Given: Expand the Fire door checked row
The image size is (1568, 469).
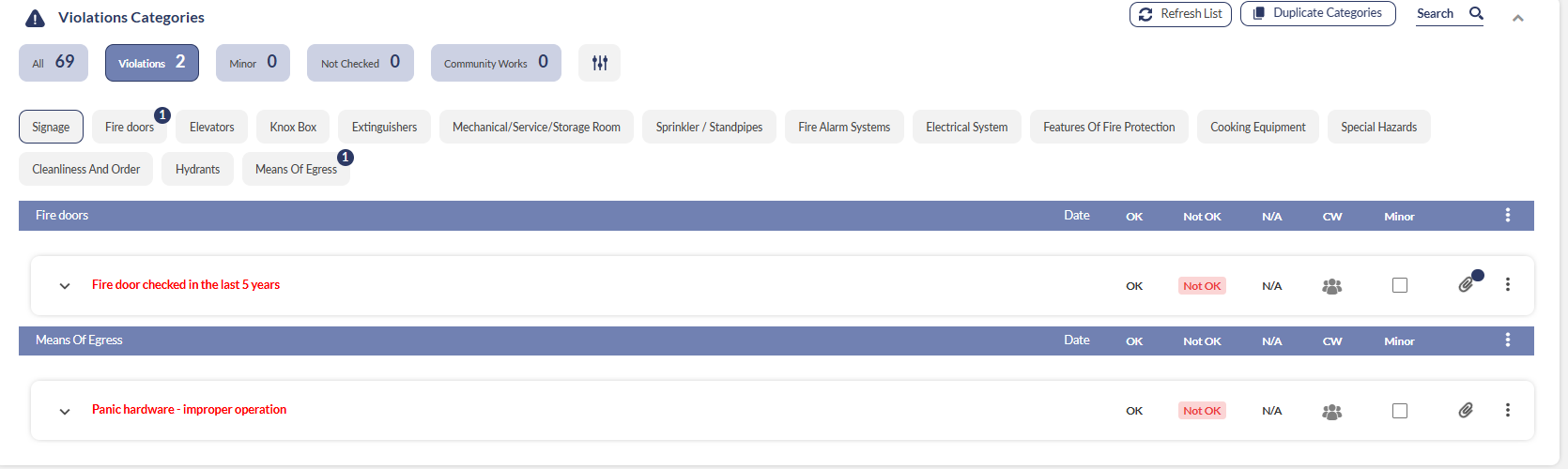Looking at the screenshot, I should pyautogui.click(x=65, y=286).
